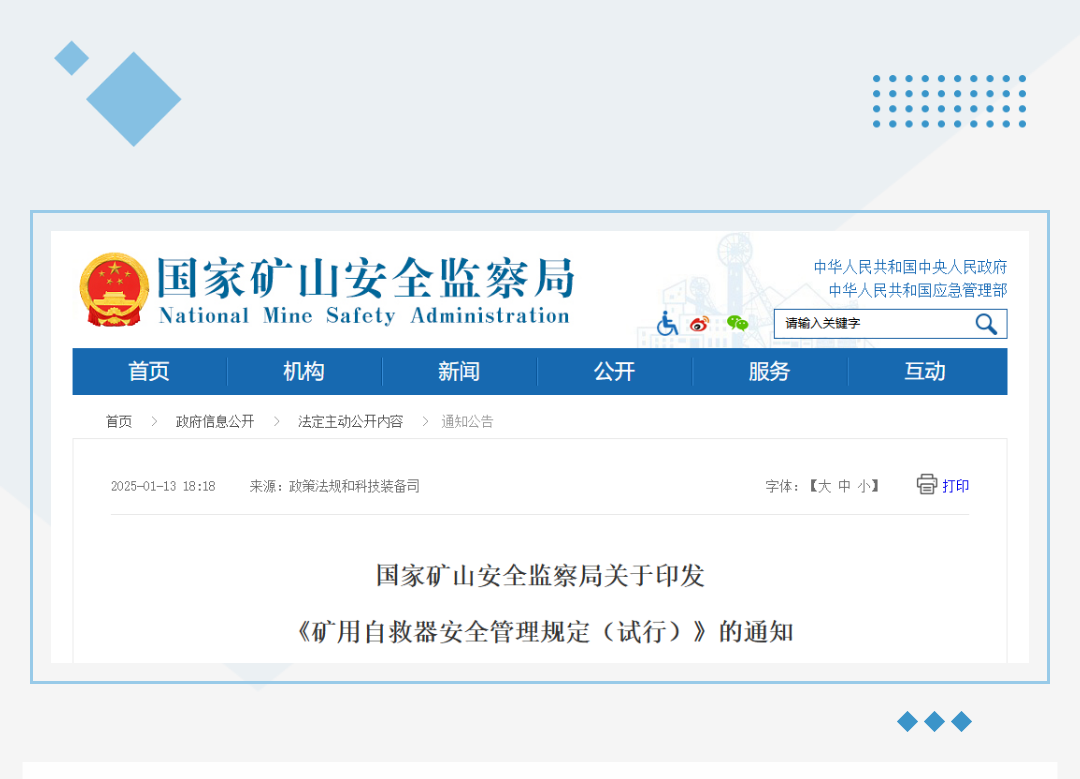Click the date 2025-01-13 18:18

coord(163,486)
